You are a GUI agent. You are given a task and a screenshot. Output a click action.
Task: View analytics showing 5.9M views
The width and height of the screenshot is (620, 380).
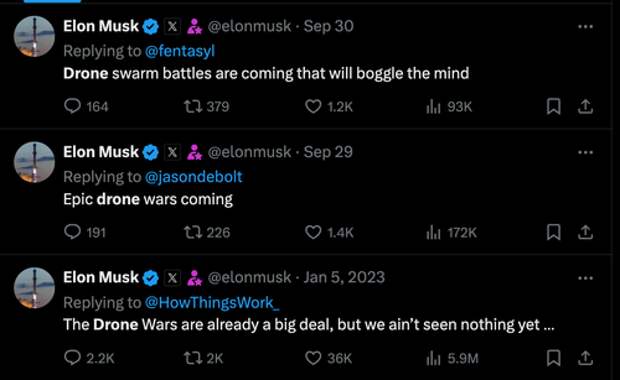click(452, 358)
